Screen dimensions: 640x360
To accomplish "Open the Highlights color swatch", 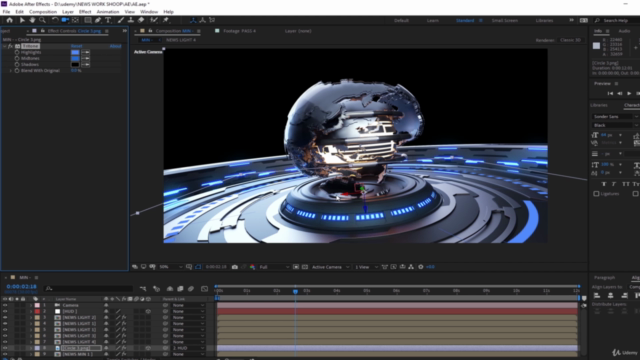I will [75, 52].
